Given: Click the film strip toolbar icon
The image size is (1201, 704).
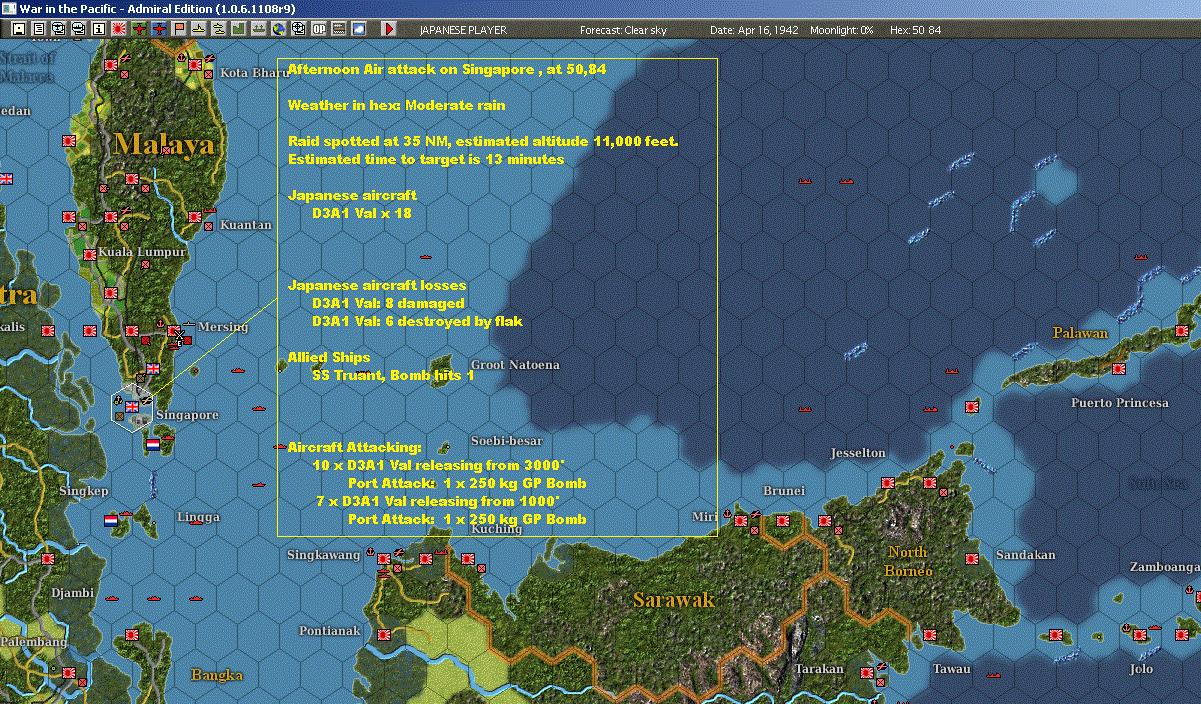Looking at the screenshot, I should 339,29.
